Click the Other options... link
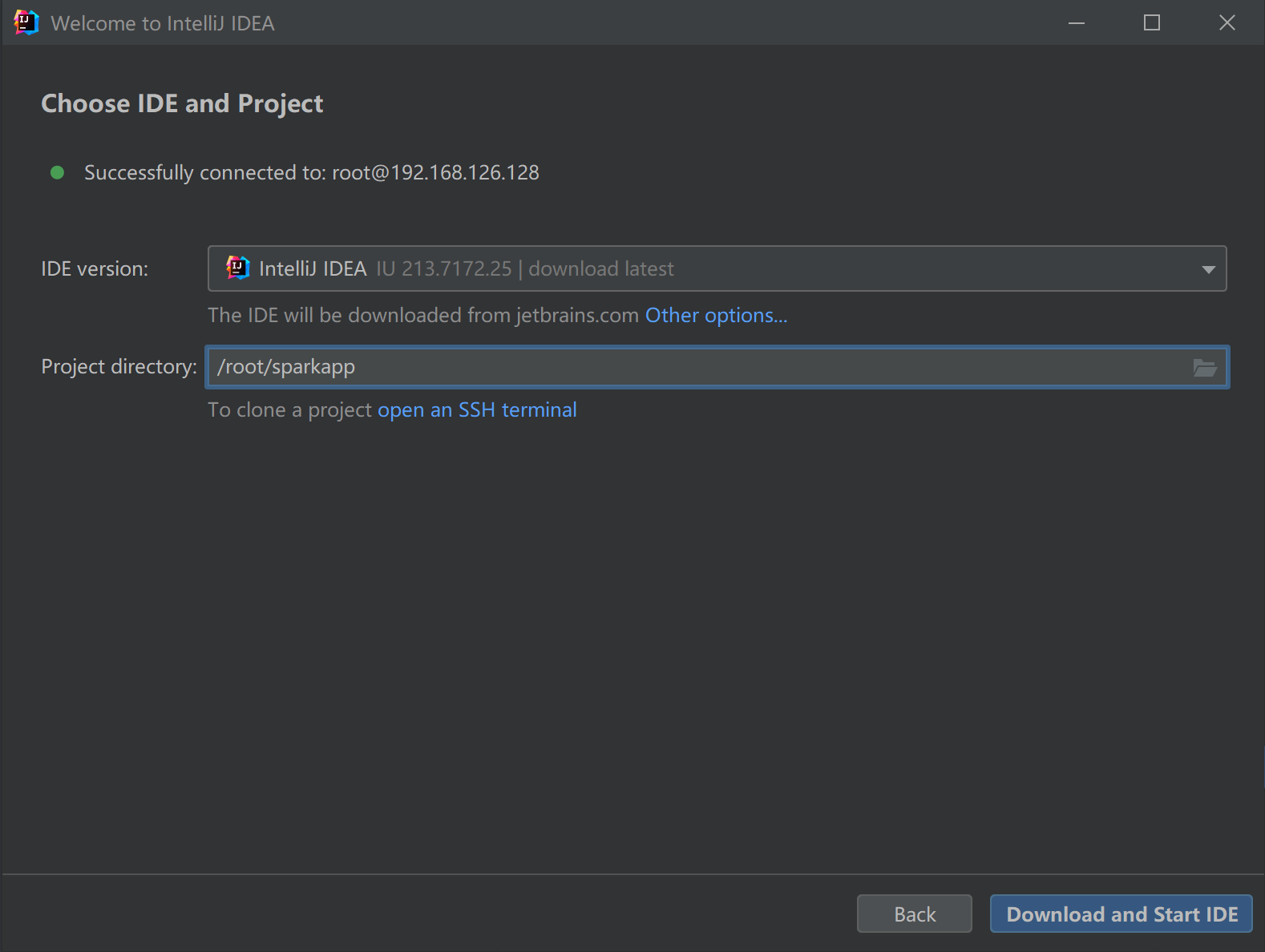This screenshot has height=952, width=1265. [x=716, y=315]
